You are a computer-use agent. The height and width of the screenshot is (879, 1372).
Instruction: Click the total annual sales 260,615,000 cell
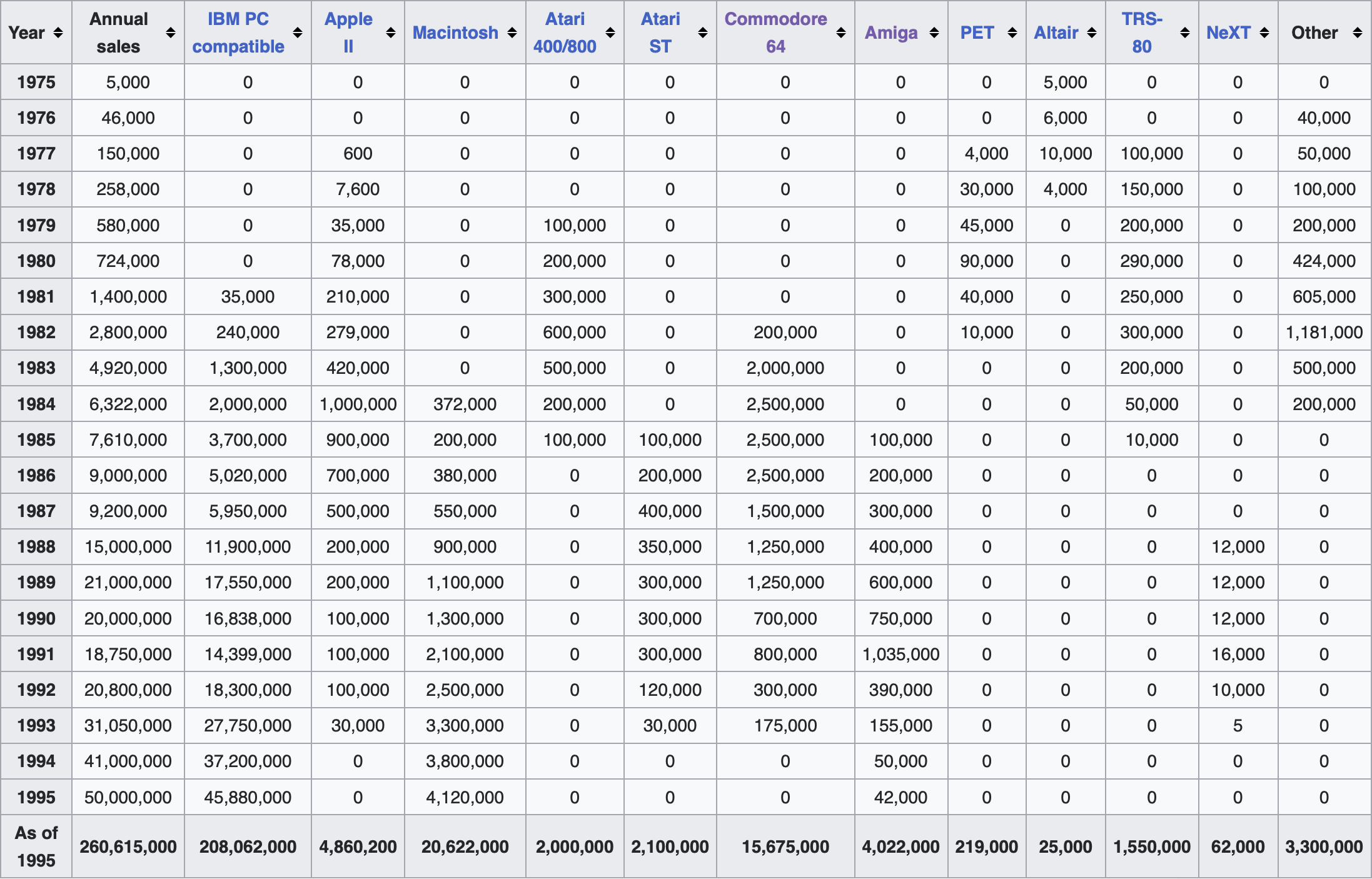pyautogui.click(x=128, y=846)
